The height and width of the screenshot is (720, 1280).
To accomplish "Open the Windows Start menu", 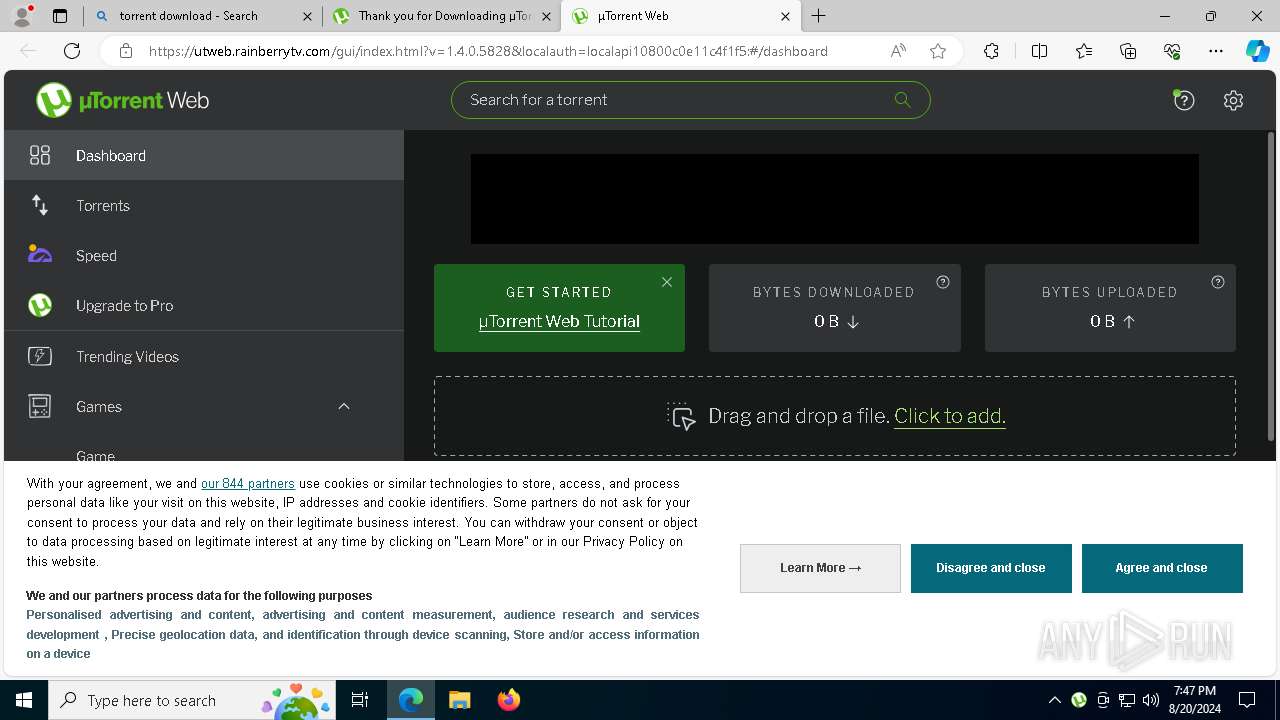I will (x=24, y=700).
